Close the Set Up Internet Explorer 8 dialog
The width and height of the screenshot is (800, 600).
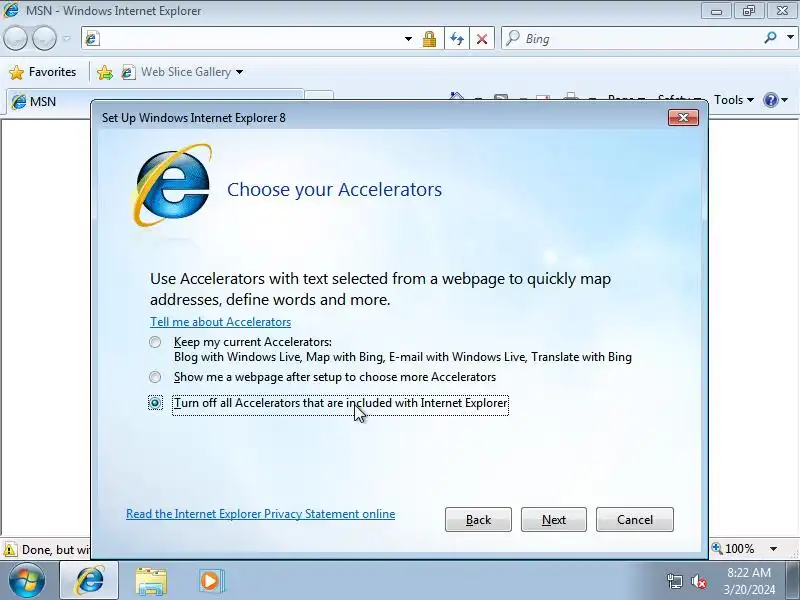[683, 118]
